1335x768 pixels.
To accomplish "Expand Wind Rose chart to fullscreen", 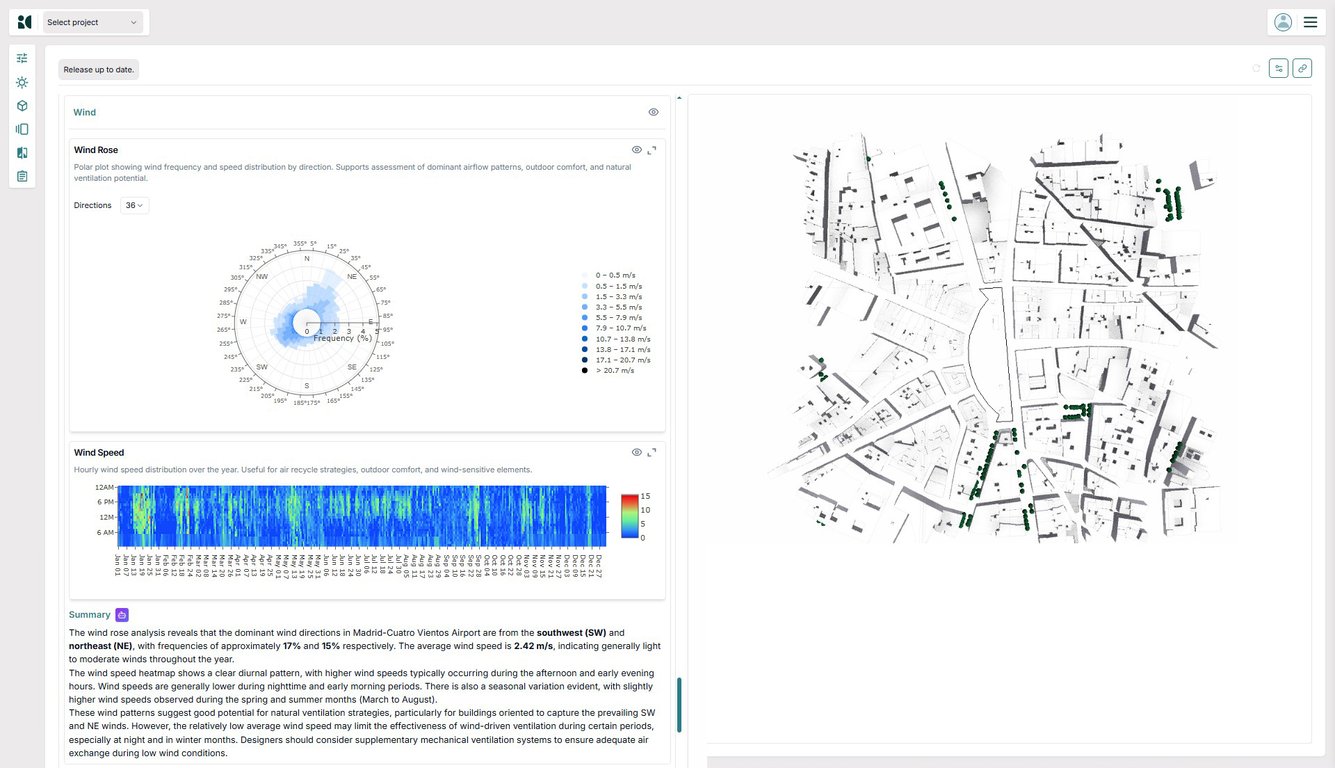I will [652, 150].
